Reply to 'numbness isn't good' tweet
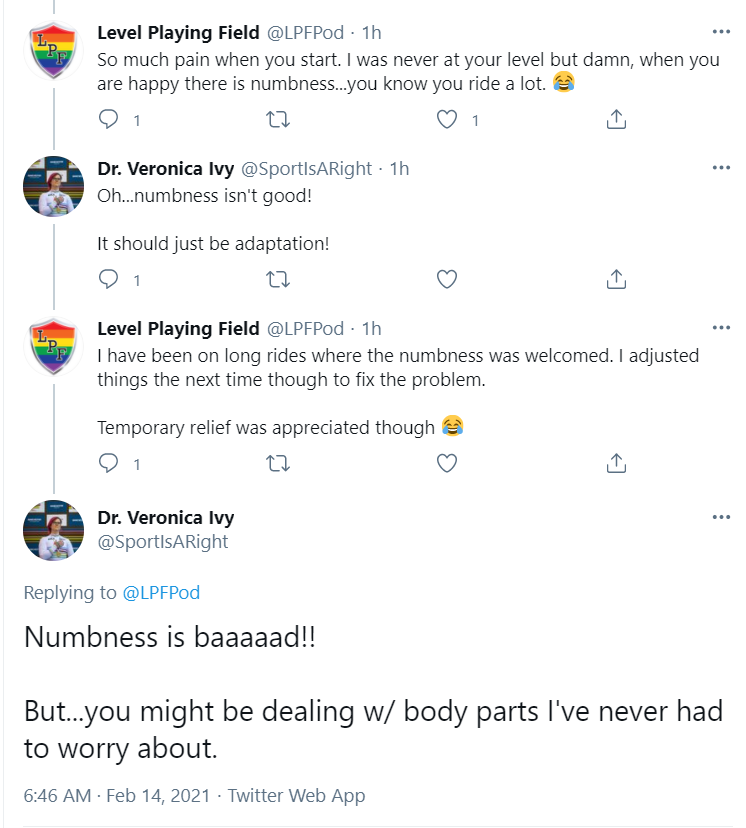This screenshot has height=828, width=746. coord(109,279)
